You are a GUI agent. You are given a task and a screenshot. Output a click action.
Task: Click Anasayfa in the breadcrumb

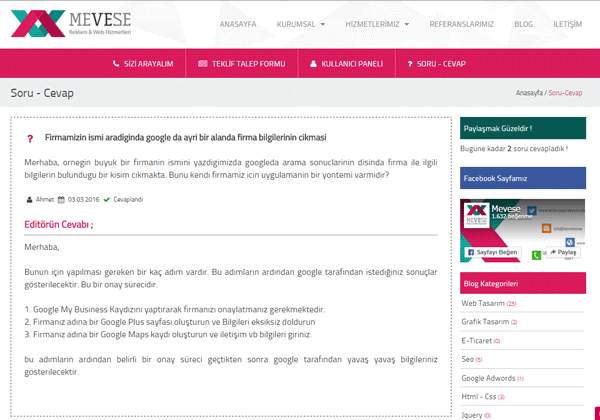pyautogui.click(x=529, y=93)
